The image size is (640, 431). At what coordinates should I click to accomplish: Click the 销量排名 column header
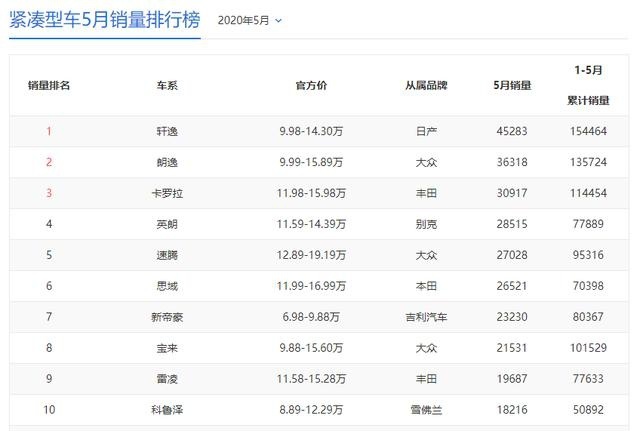point(49,85)
